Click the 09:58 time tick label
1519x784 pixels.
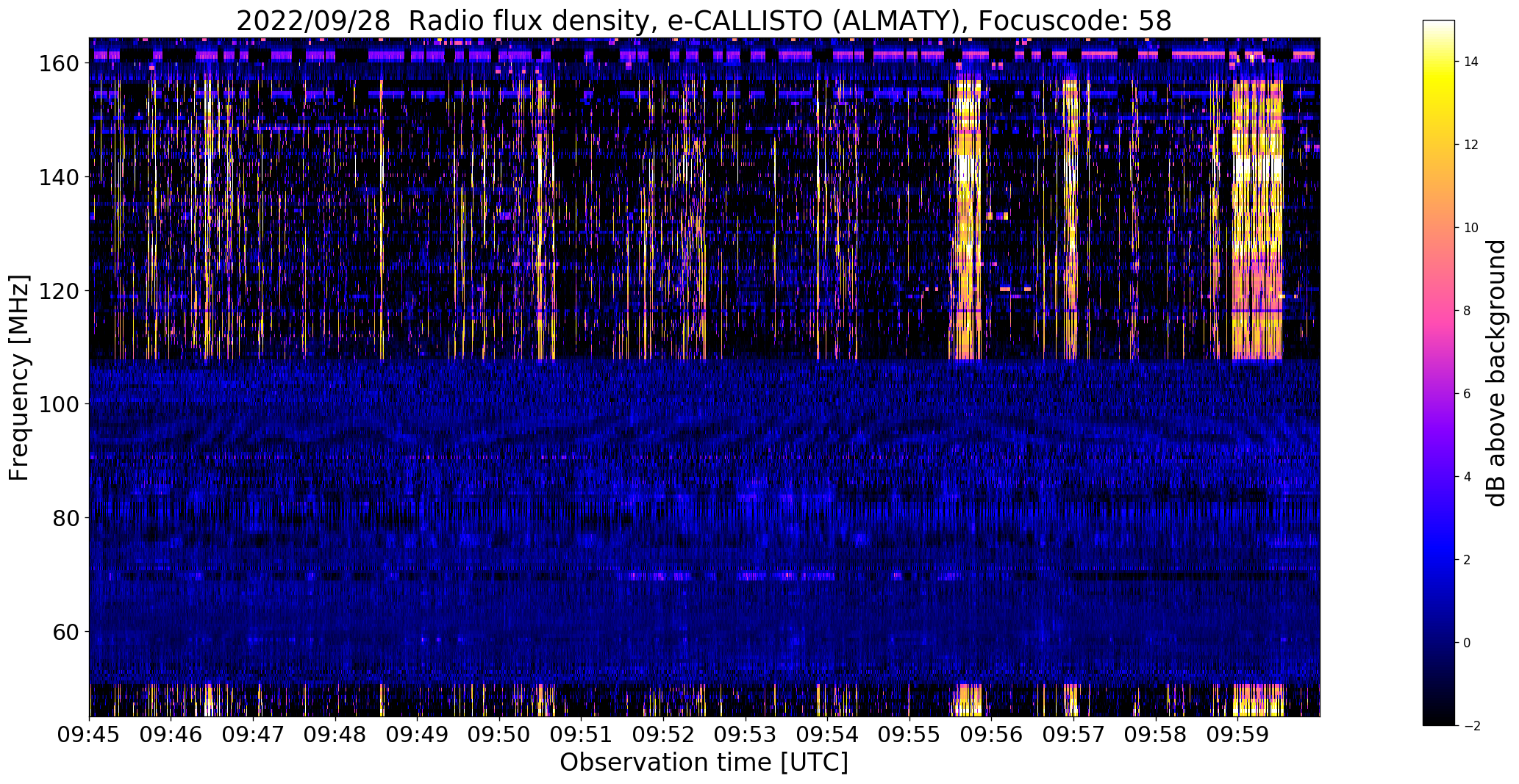1156,735
